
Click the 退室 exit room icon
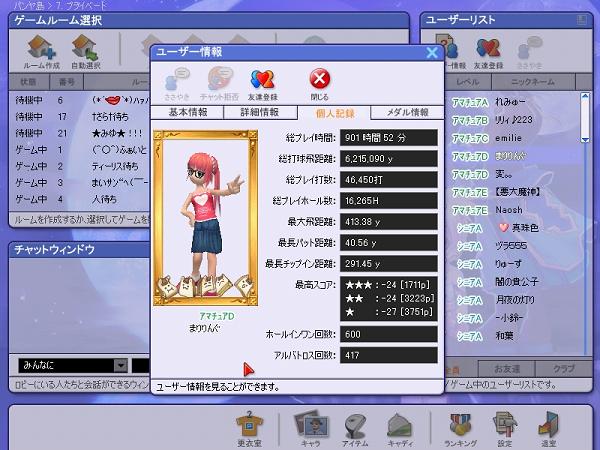coord(549,429)
